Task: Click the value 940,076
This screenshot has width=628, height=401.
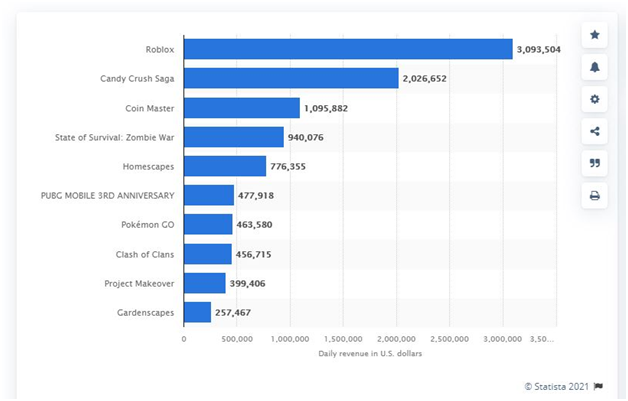Action: pos(306,137)
